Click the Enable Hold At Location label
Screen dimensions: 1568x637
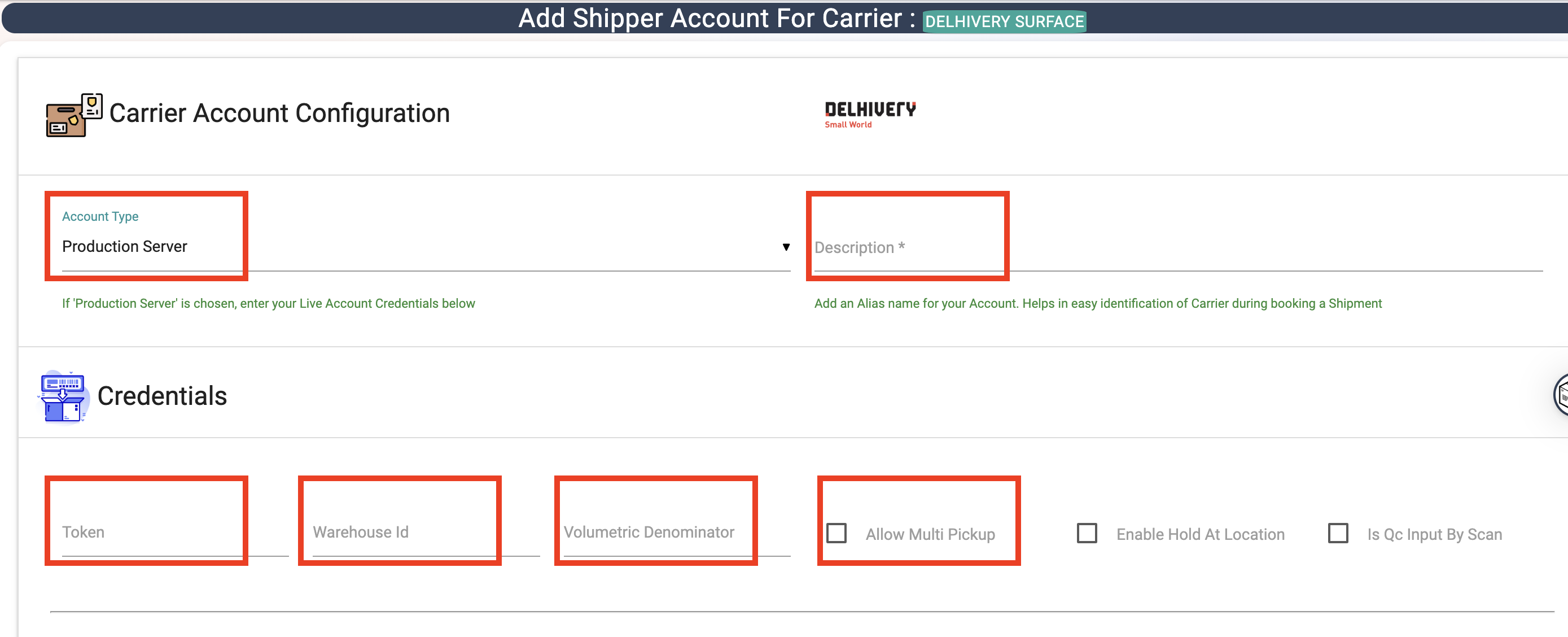coord(1201,534)
